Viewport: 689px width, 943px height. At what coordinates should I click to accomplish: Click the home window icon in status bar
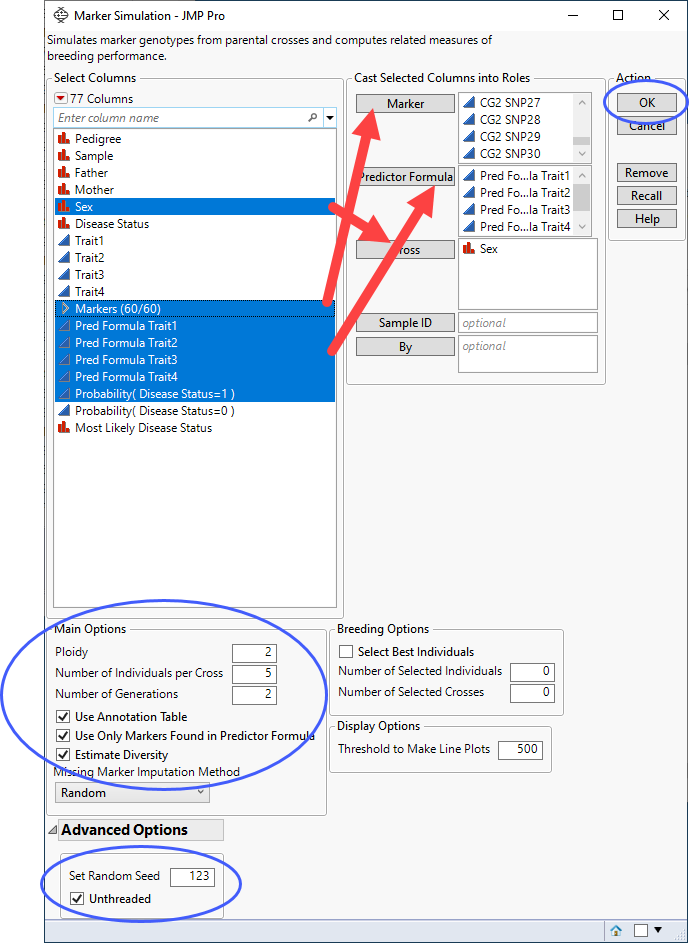616,930
